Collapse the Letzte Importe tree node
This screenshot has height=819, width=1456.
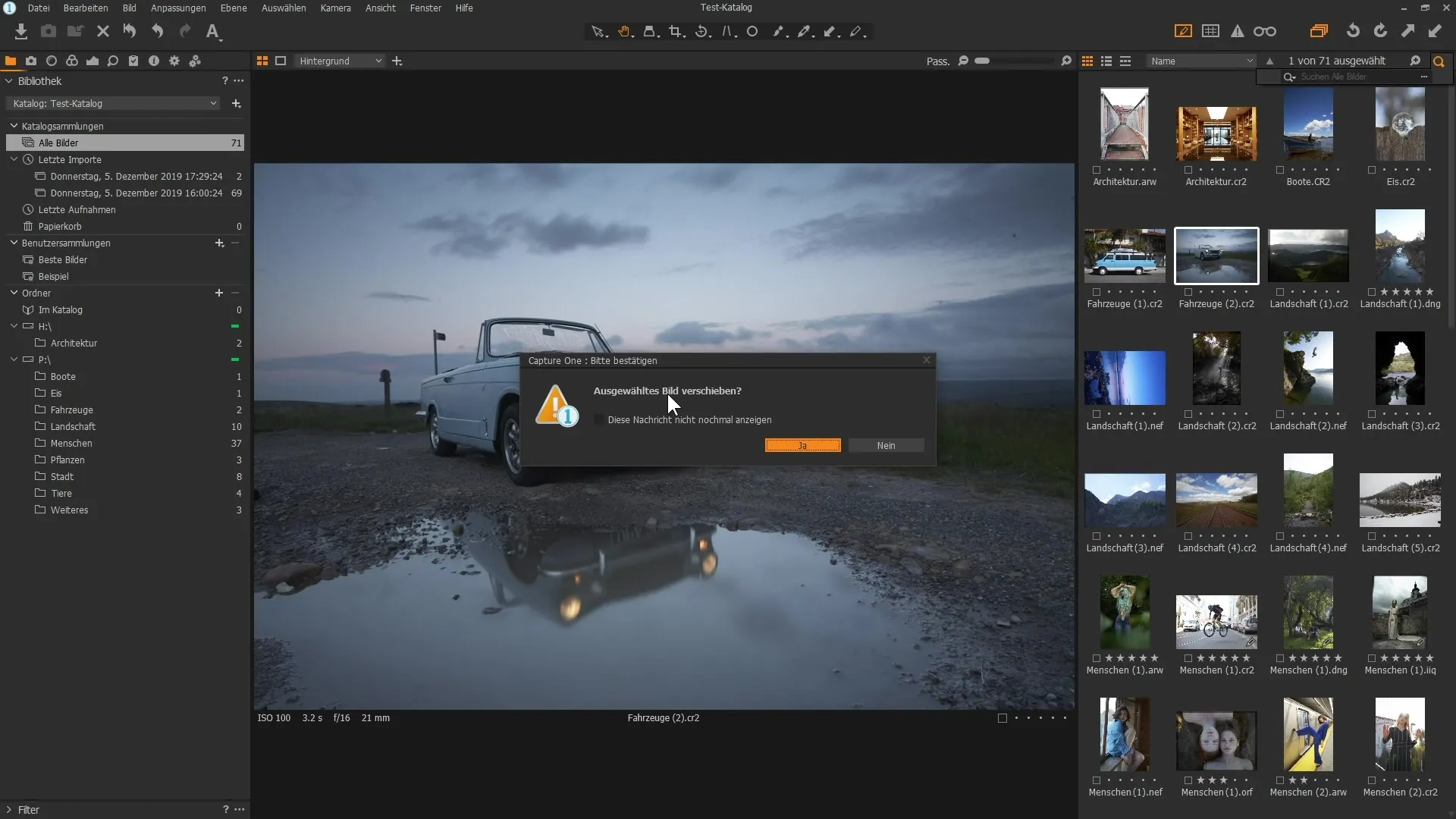[14, 159]
